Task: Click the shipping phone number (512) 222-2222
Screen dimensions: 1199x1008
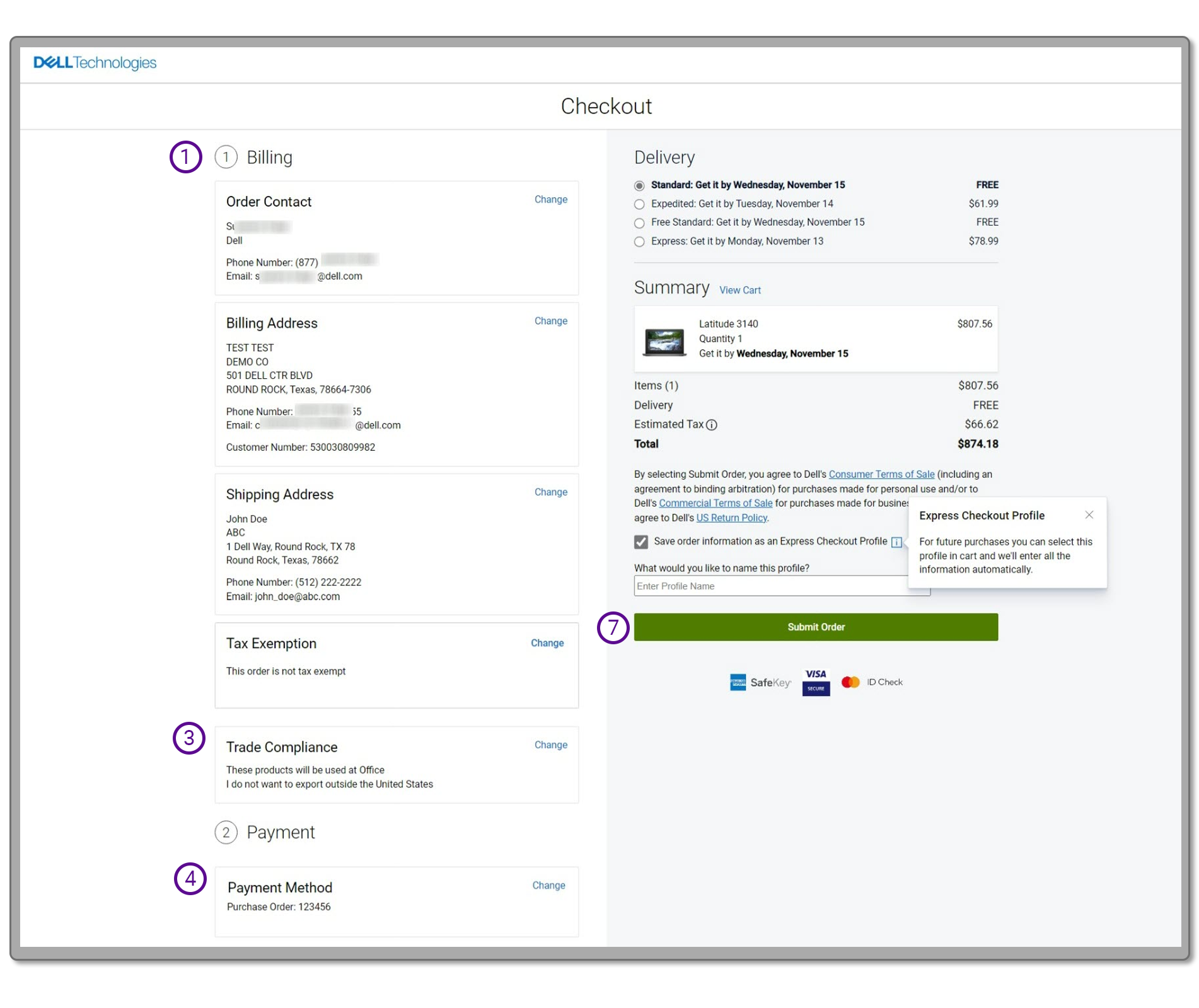Action: pyautogui.click(x=328, y=582)
